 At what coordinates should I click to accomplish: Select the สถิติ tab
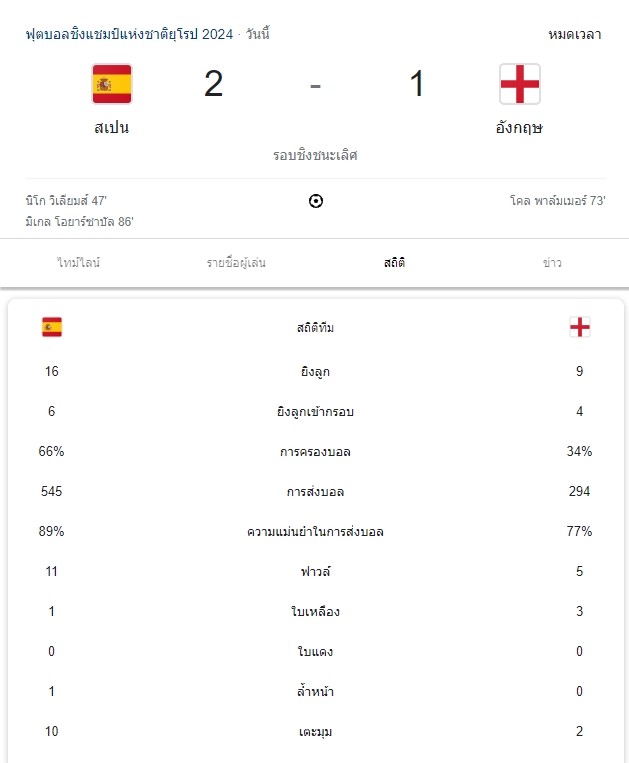pyautogui.click(x=394, y=263)
